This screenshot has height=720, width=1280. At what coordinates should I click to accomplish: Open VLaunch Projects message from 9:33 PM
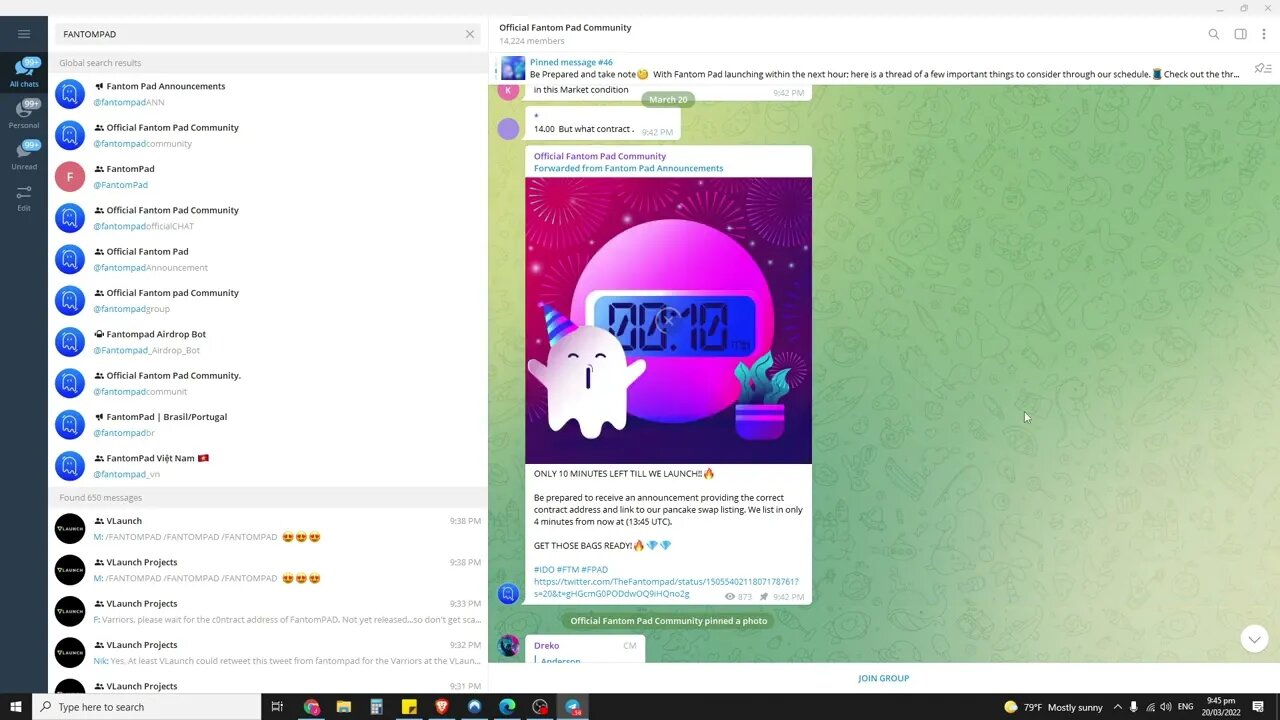coord(268,611)
